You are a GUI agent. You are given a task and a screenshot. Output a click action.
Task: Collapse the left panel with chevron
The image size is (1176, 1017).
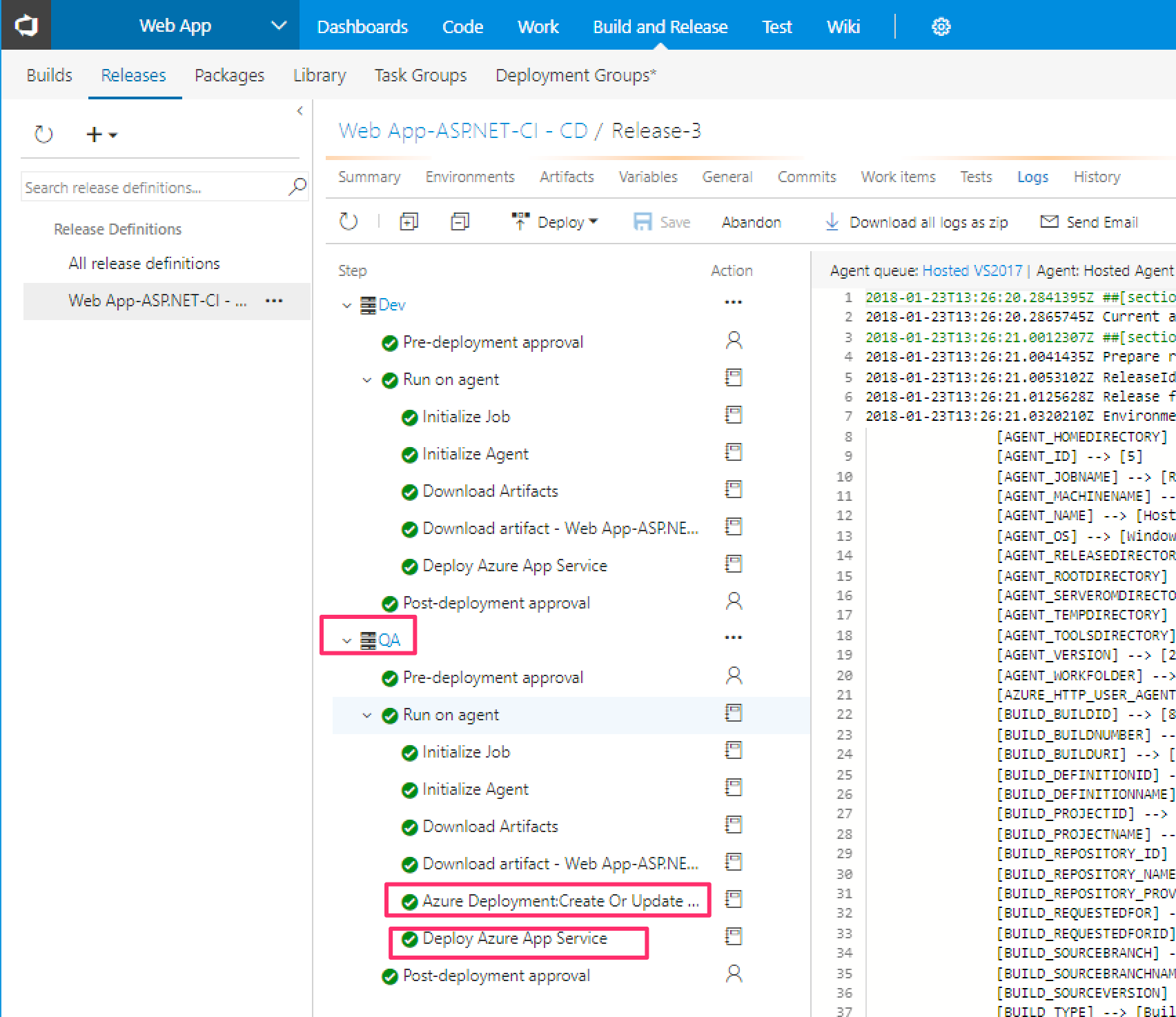pyautogui.click(x=300, y=110)
